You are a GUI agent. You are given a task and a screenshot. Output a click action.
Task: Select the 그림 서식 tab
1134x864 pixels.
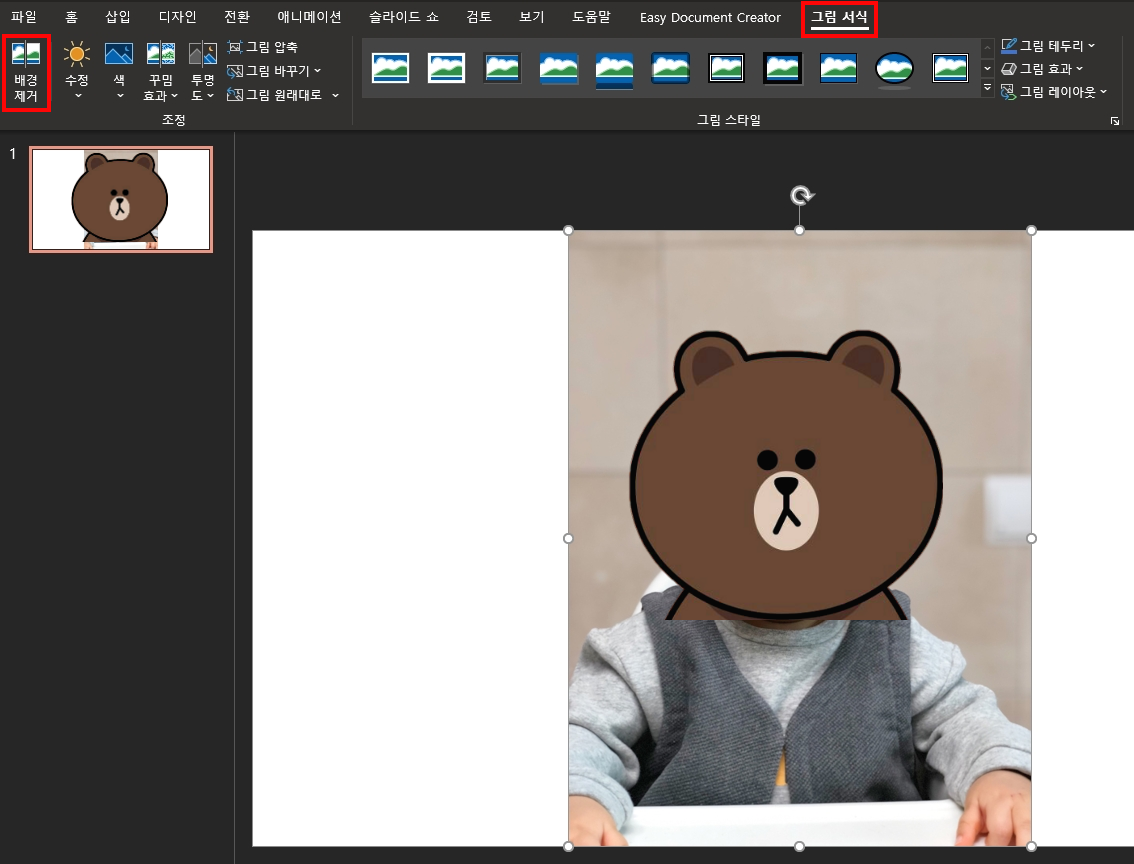pos(839,17)
